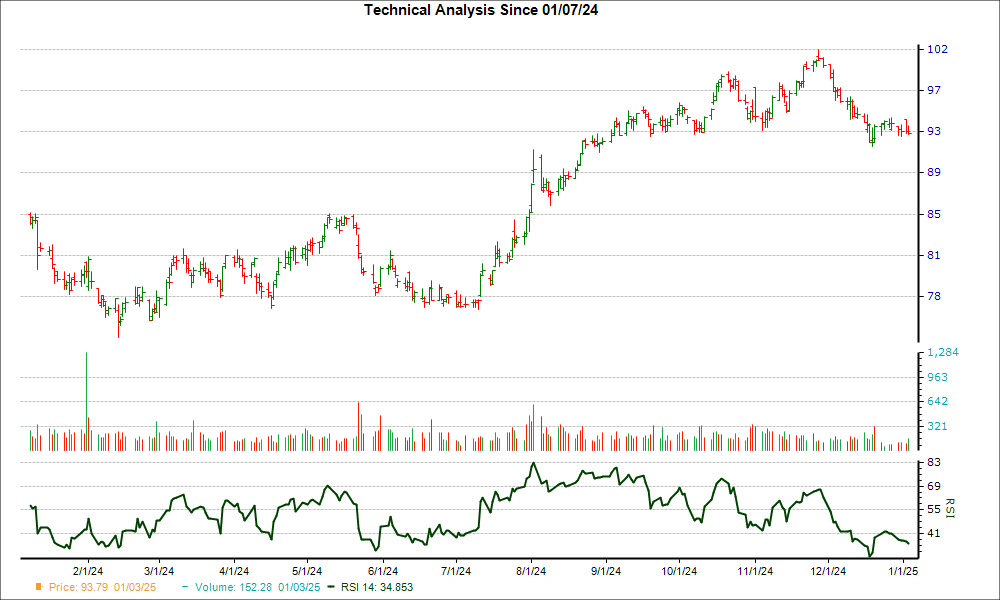Click the date label 3/1/24

click(159, 571)
